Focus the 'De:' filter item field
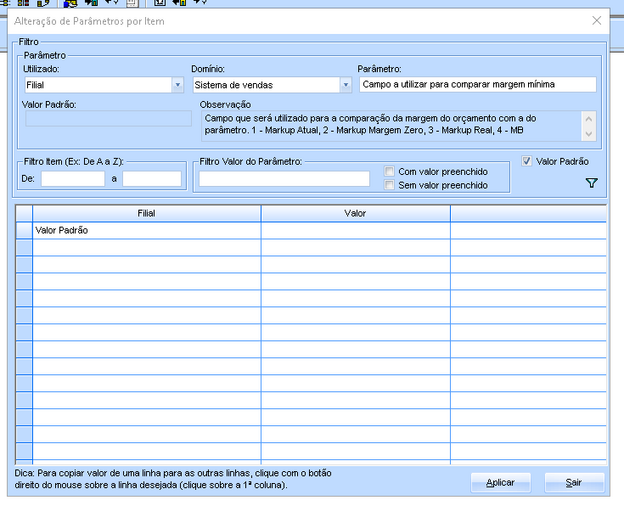Viewport: 624px width, 506px height. click(72, 179)
